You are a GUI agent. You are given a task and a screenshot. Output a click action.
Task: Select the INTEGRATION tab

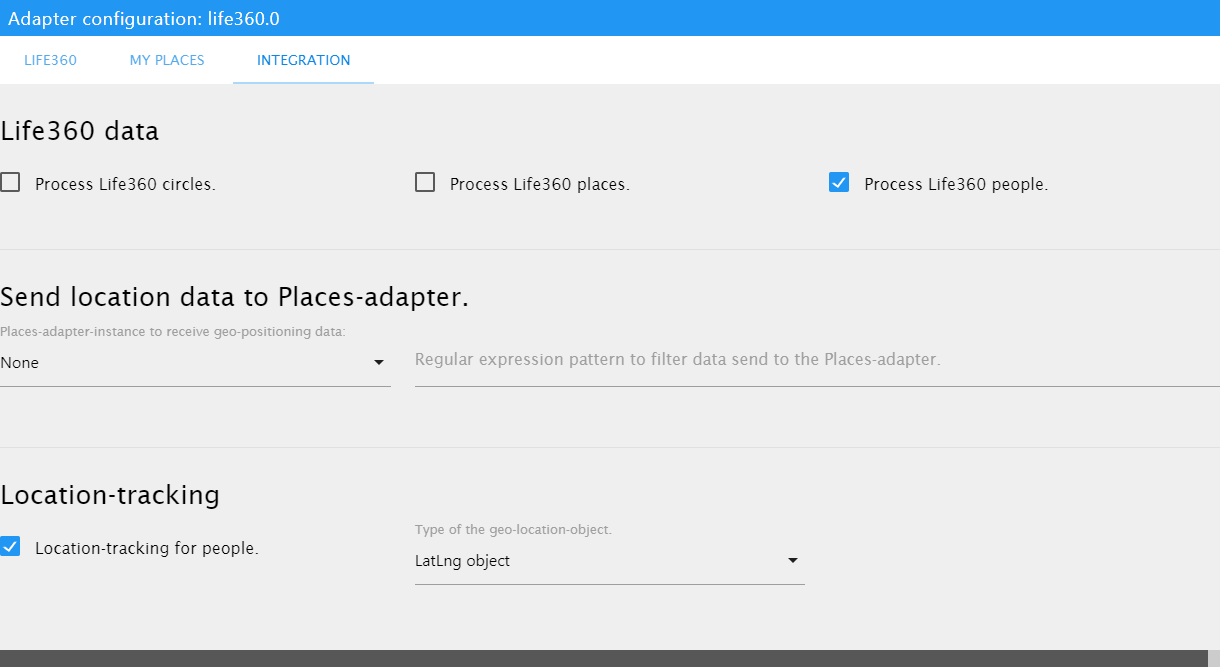[303, 60]
